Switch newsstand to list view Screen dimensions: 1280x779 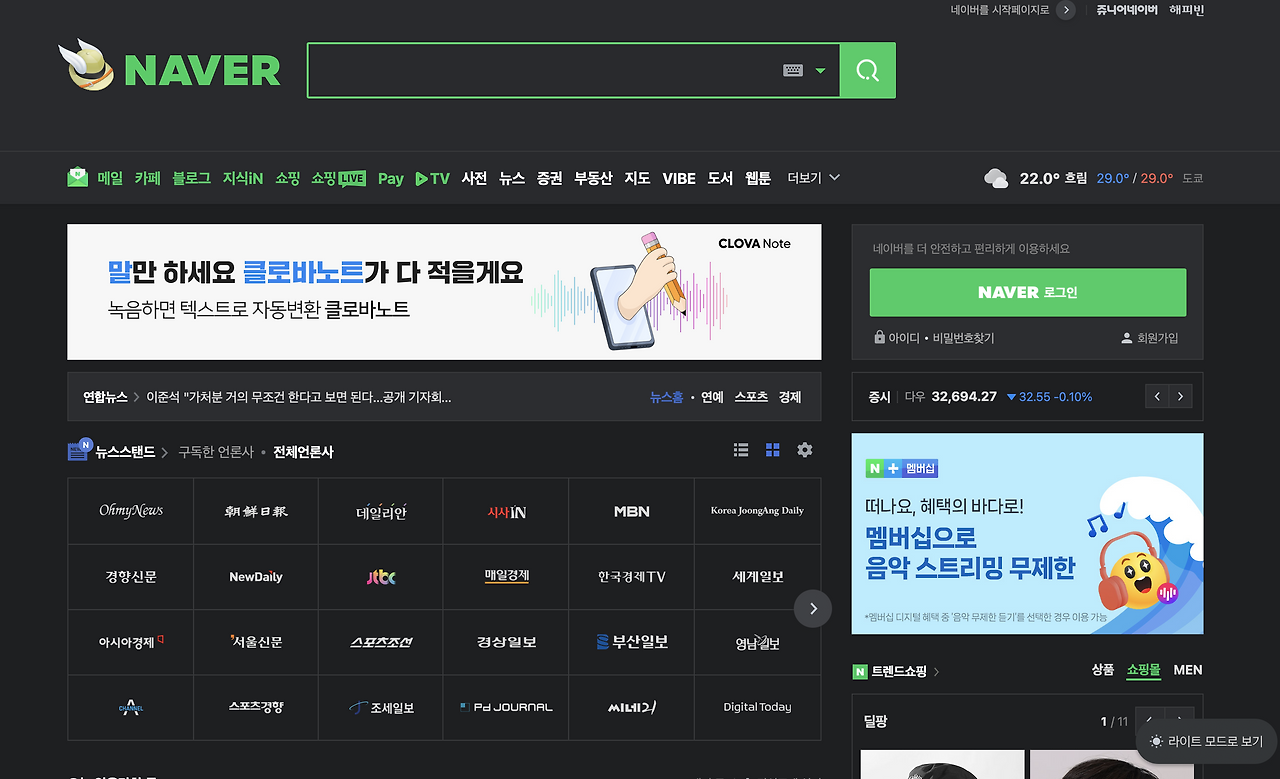coord(740,450)
